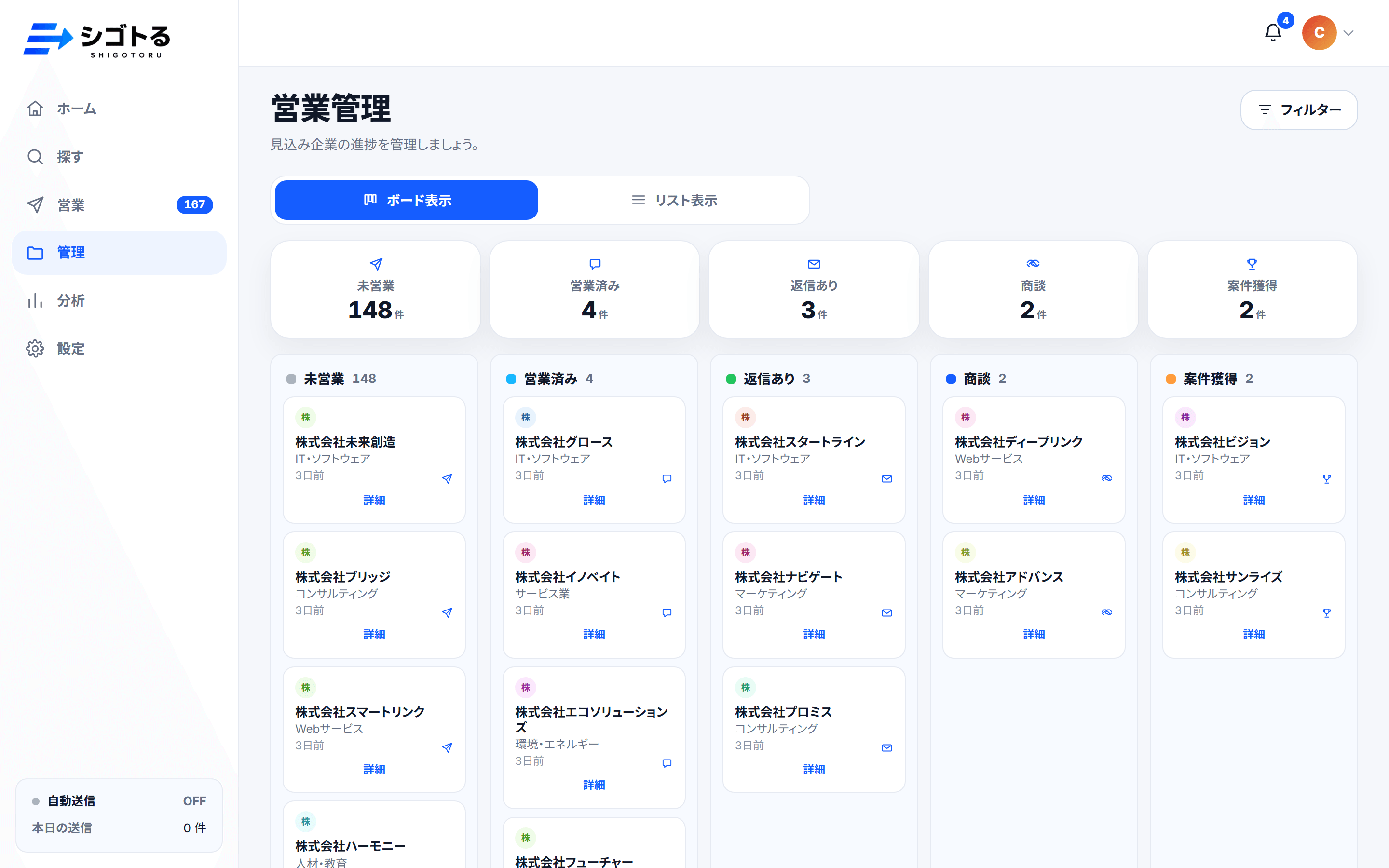This screenshot has width=1389, height=868.
Task: Open 詳細 for 株式会社サンライズ
Action: 1253,634
